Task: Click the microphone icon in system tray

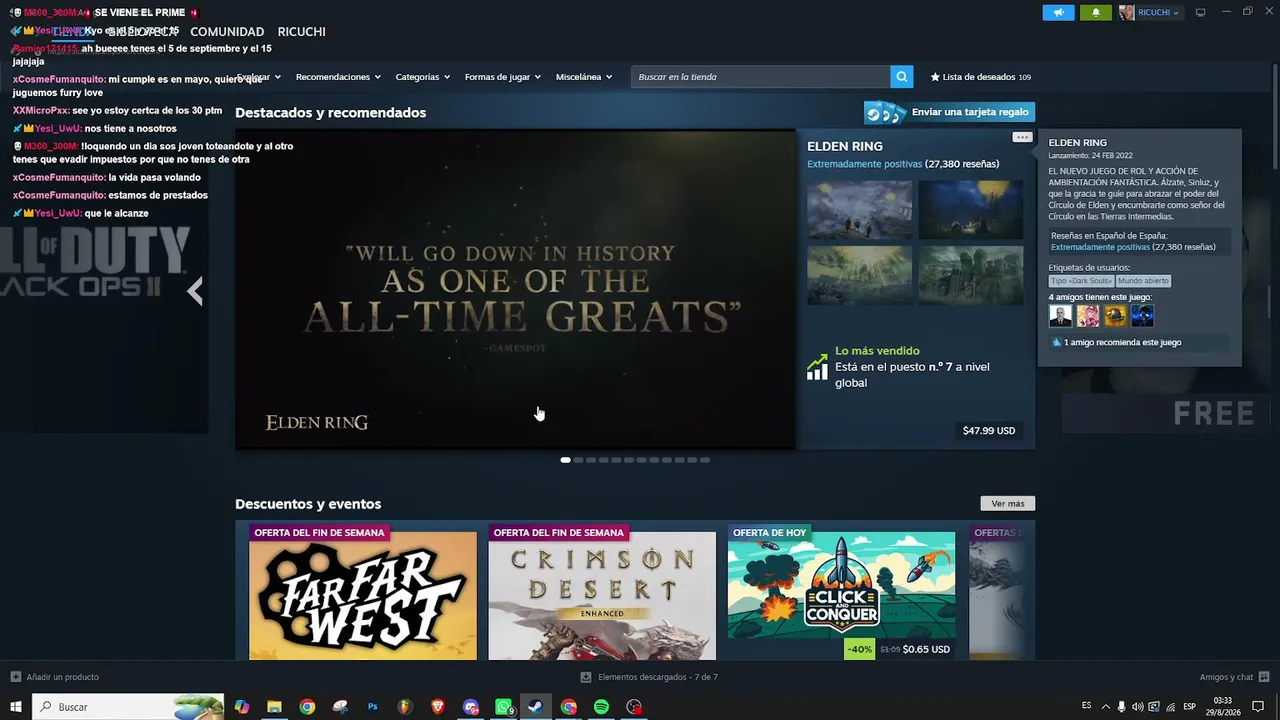Action: pos(1121,707)
